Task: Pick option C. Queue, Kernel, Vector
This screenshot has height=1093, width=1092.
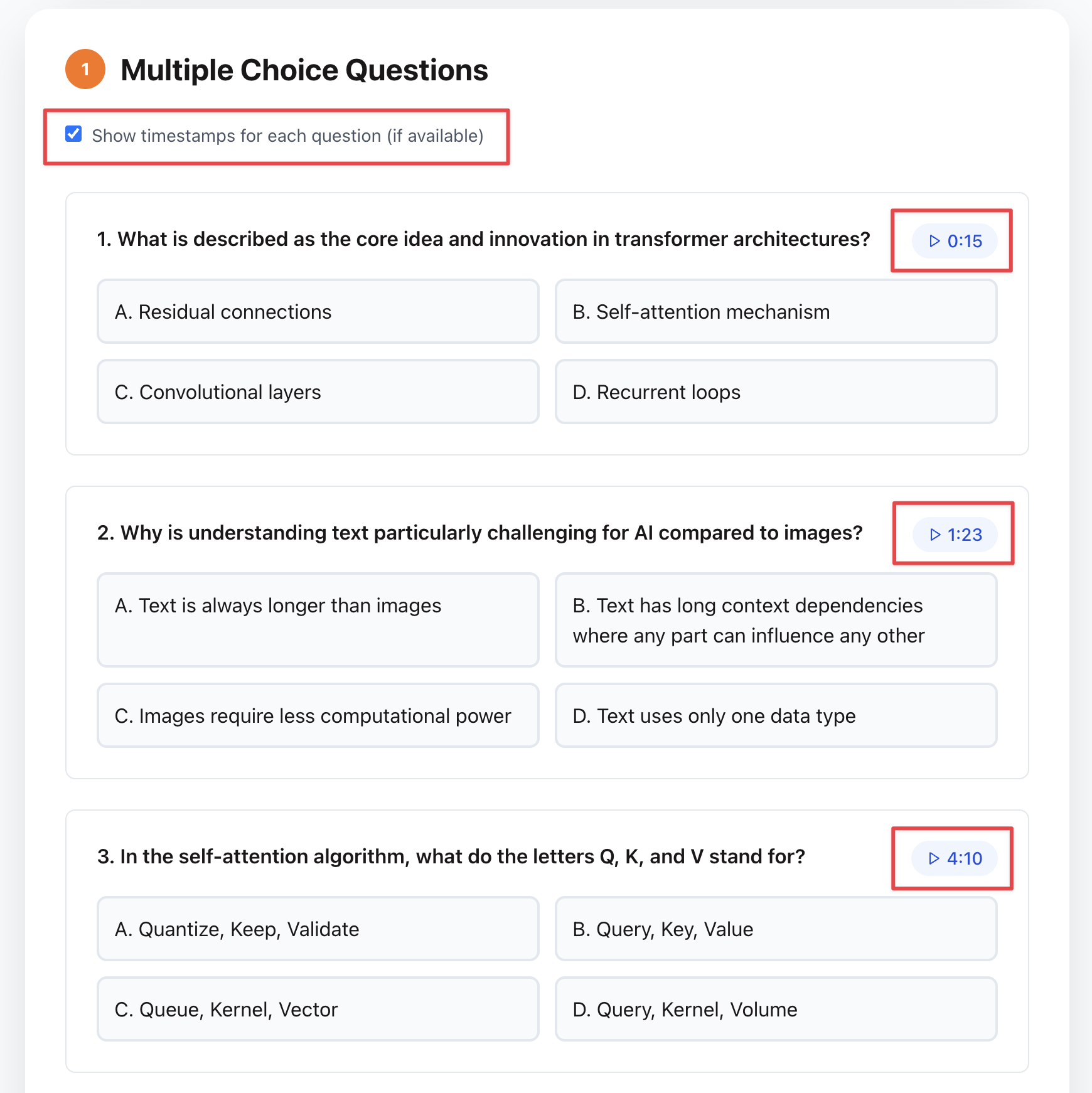Action: coord(318,1009)
